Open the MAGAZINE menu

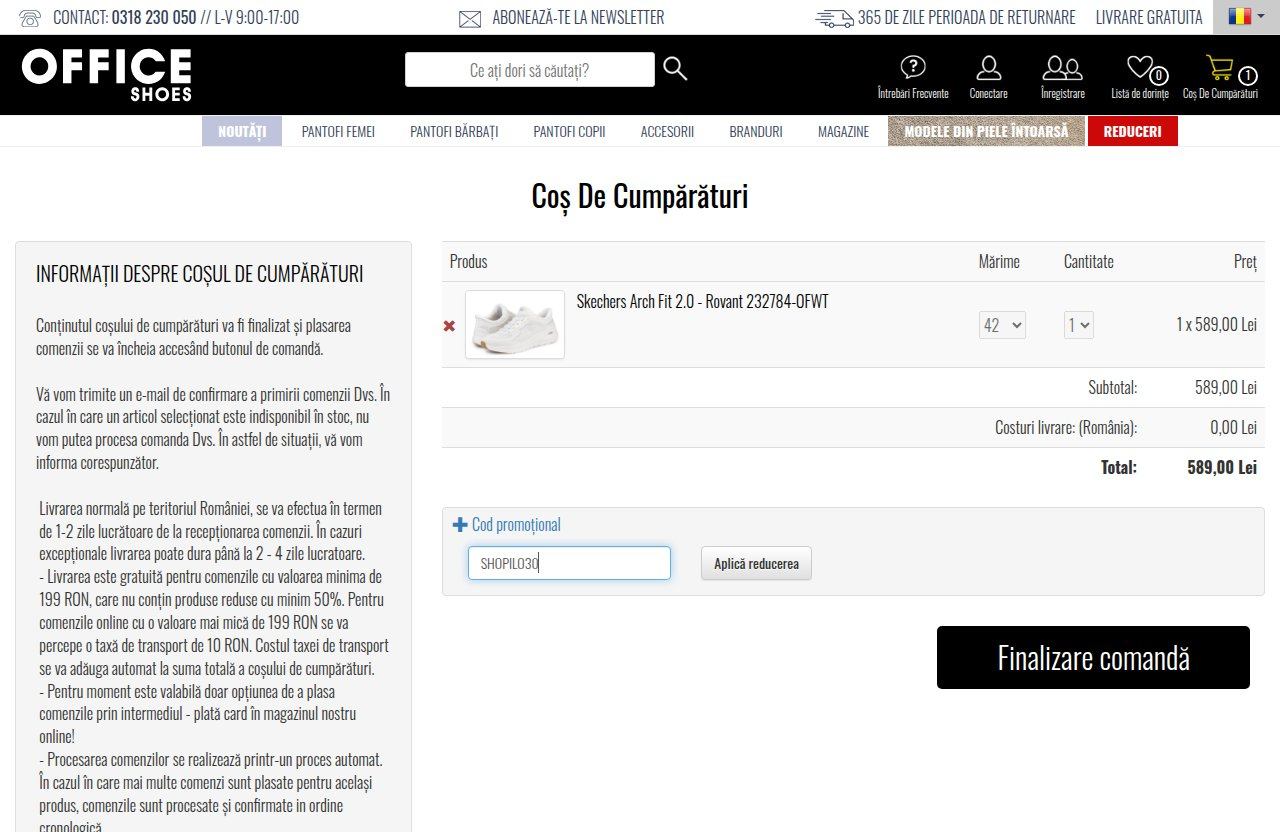(843, 131)
